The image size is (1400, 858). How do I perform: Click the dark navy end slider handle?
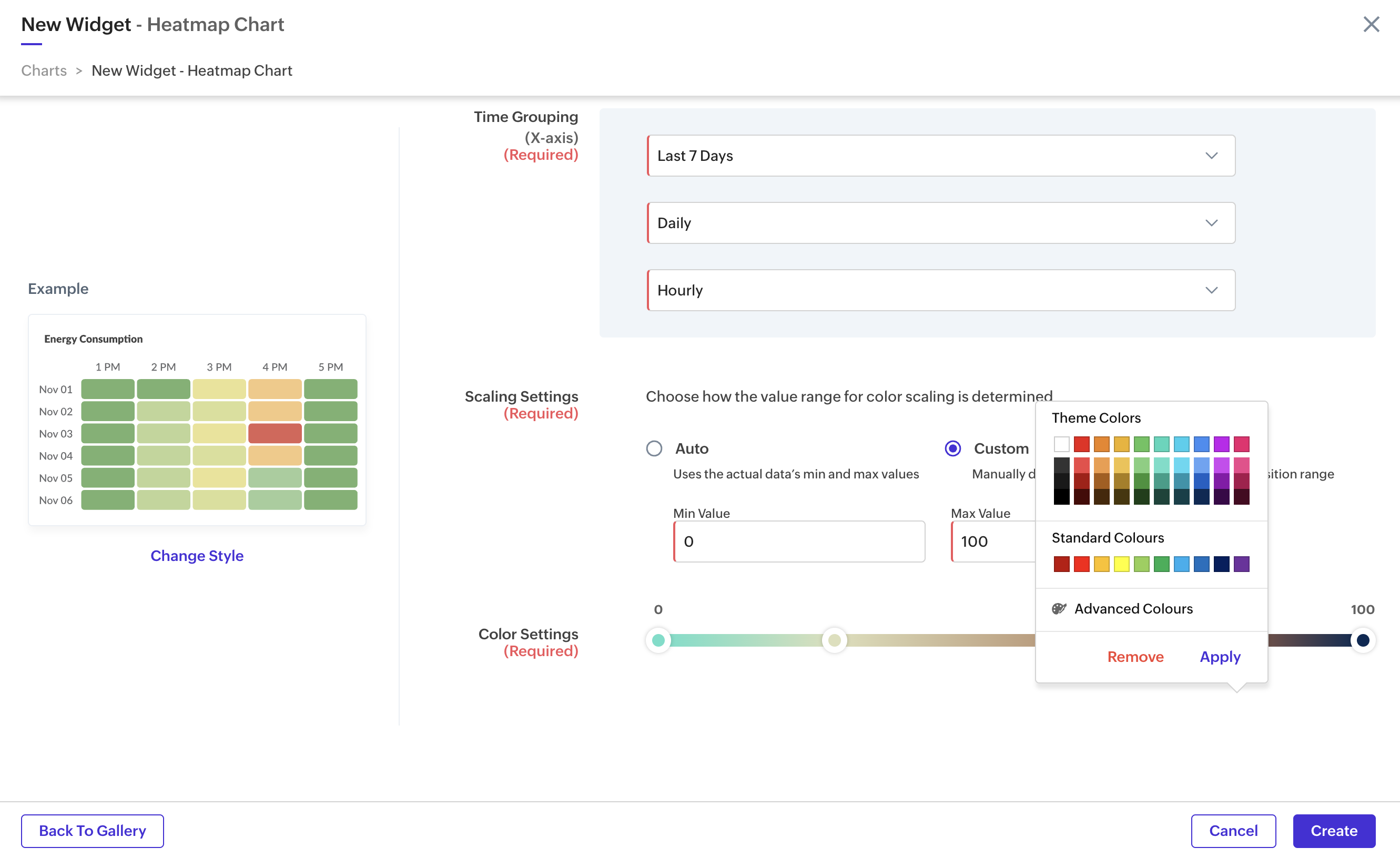coord(1363,640)
